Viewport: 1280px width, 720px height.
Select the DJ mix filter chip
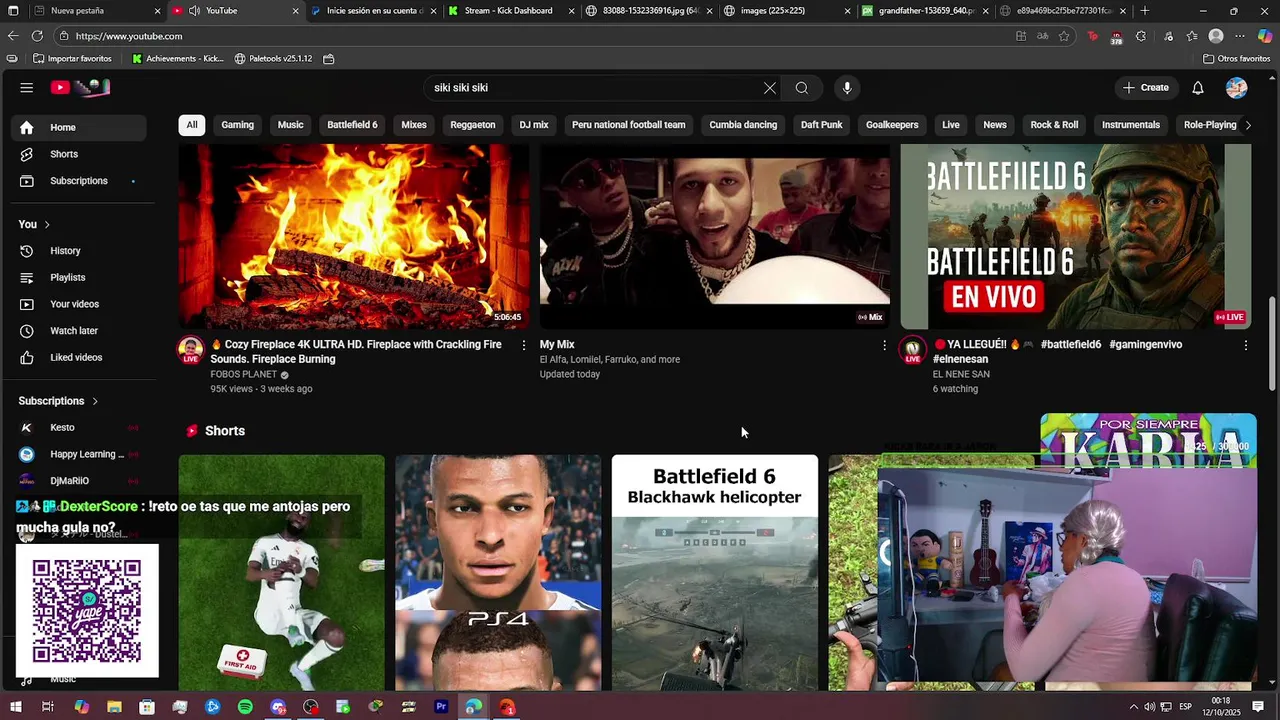[534, 125]
